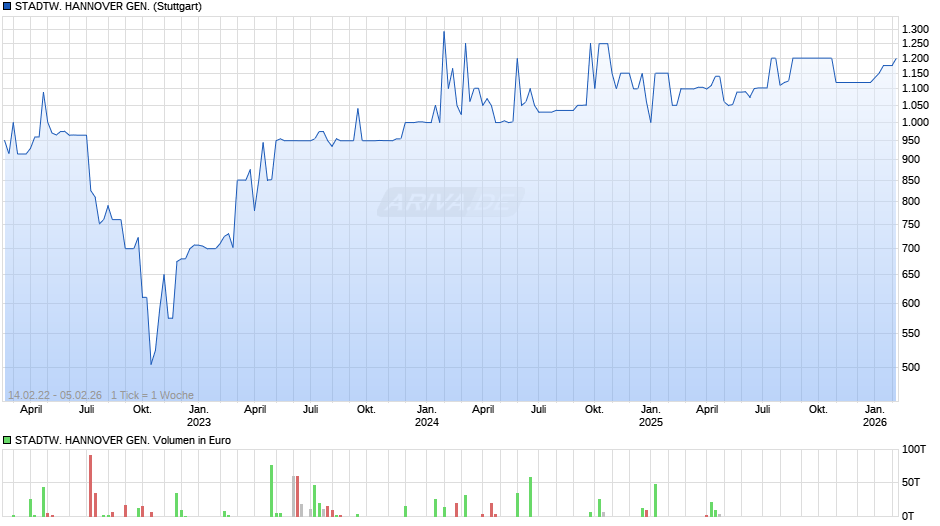Click the 850 price axis label
The height and width of the screenshot is (526, 940).
pos(911,181)
